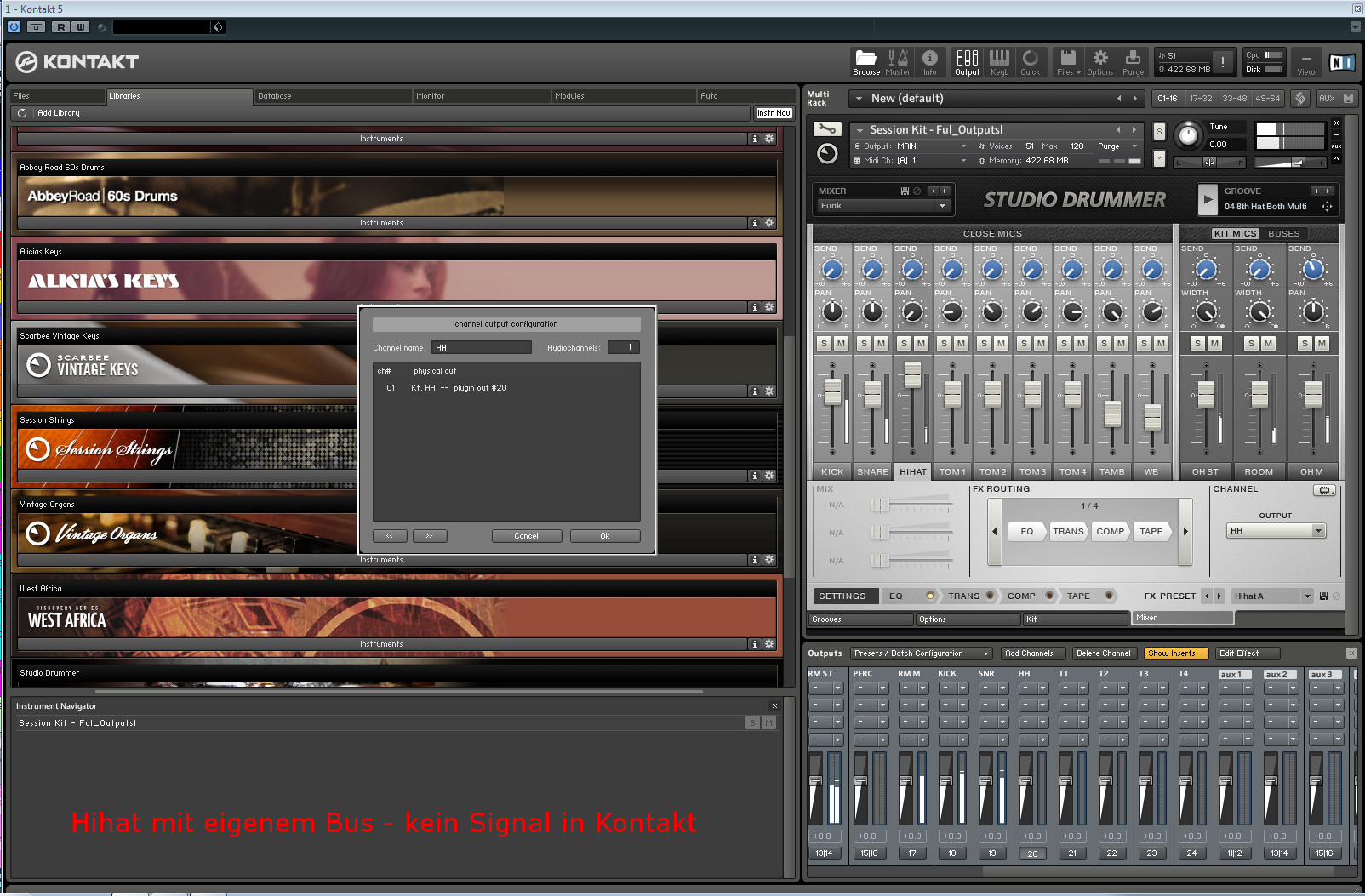Click the Show Inserts button
1365x896 pixels.
(1175, 653)
